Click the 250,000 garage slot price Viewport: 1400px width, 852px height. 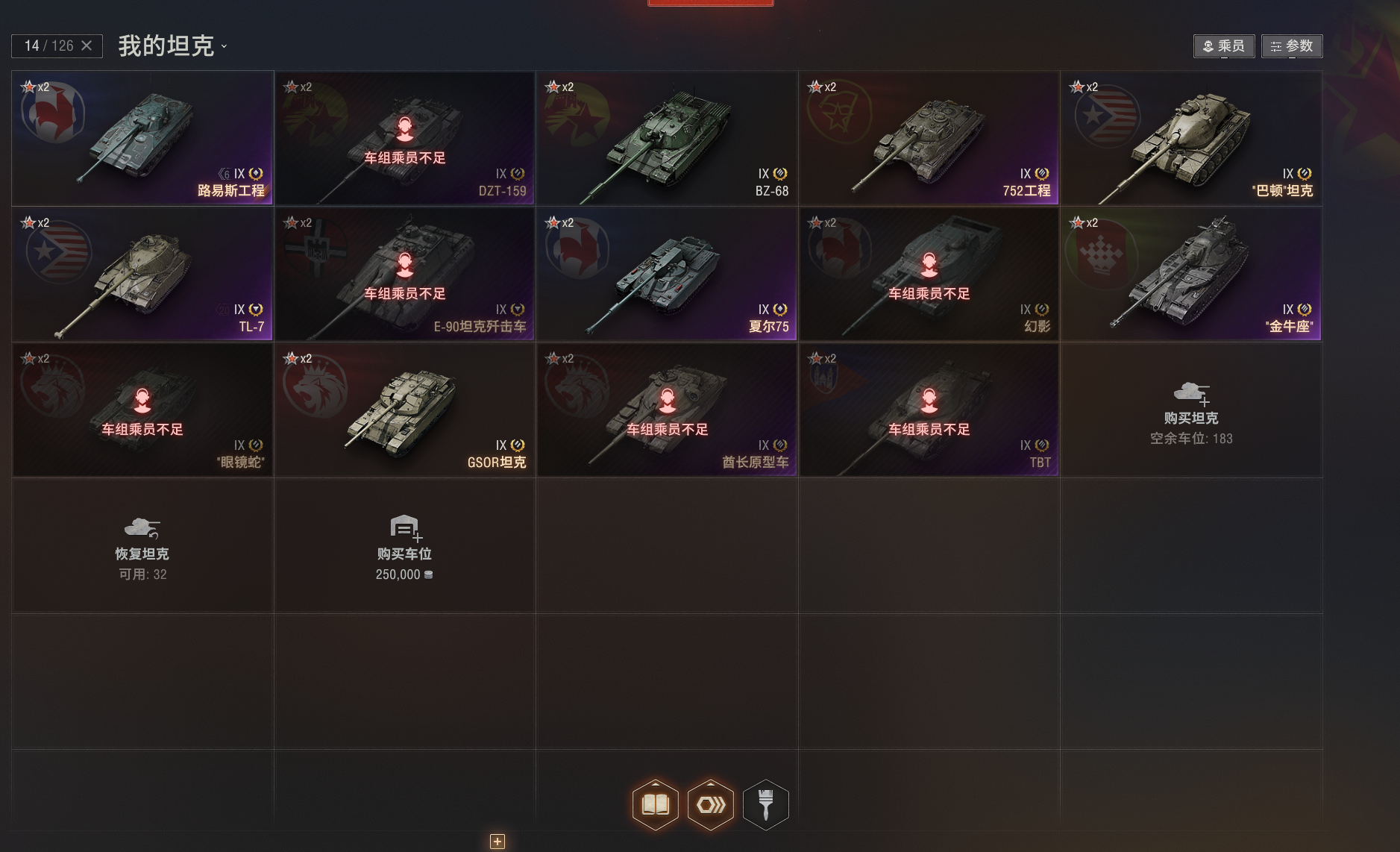[404, 574]
